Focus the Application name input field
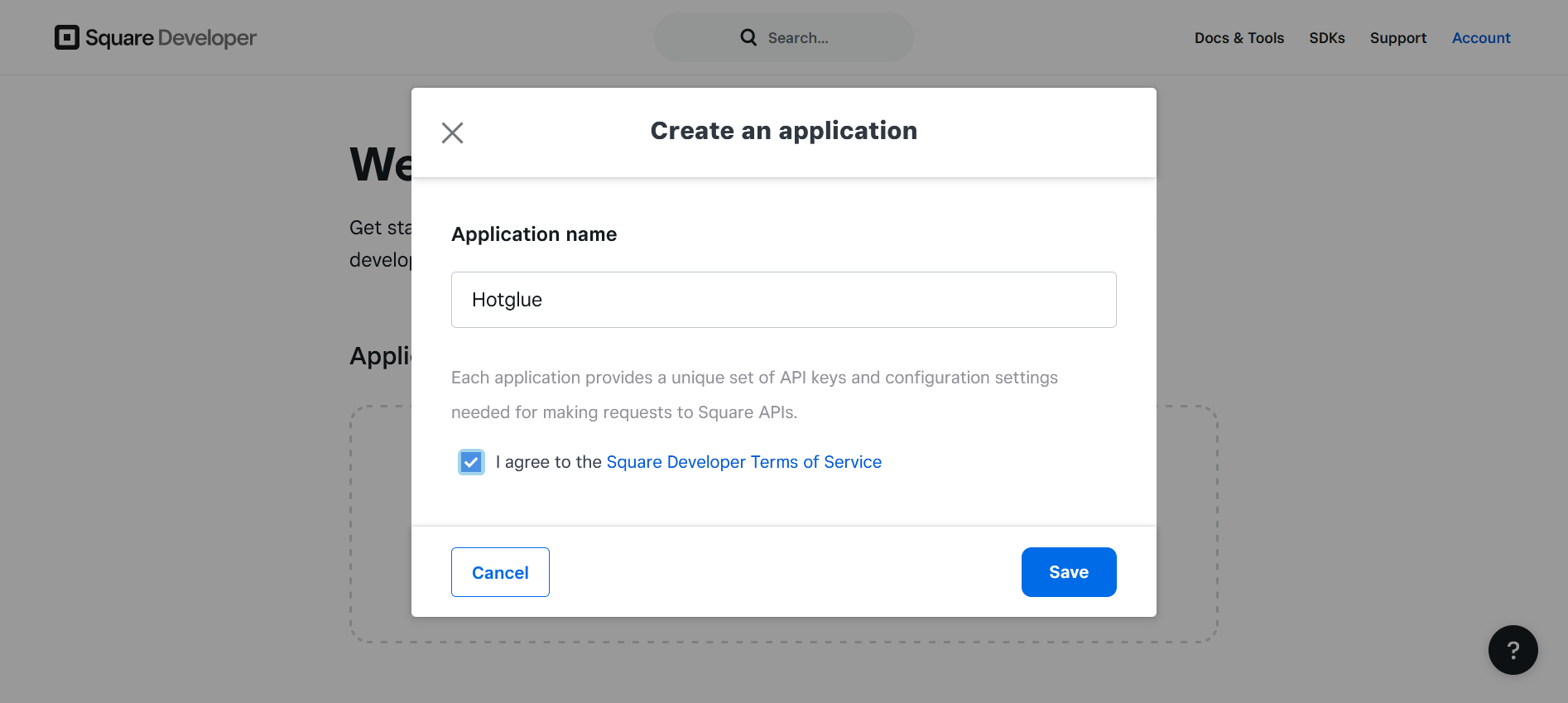Image resolution: width=1568 pixels, height=703 pixels. (x=783, y=300)
